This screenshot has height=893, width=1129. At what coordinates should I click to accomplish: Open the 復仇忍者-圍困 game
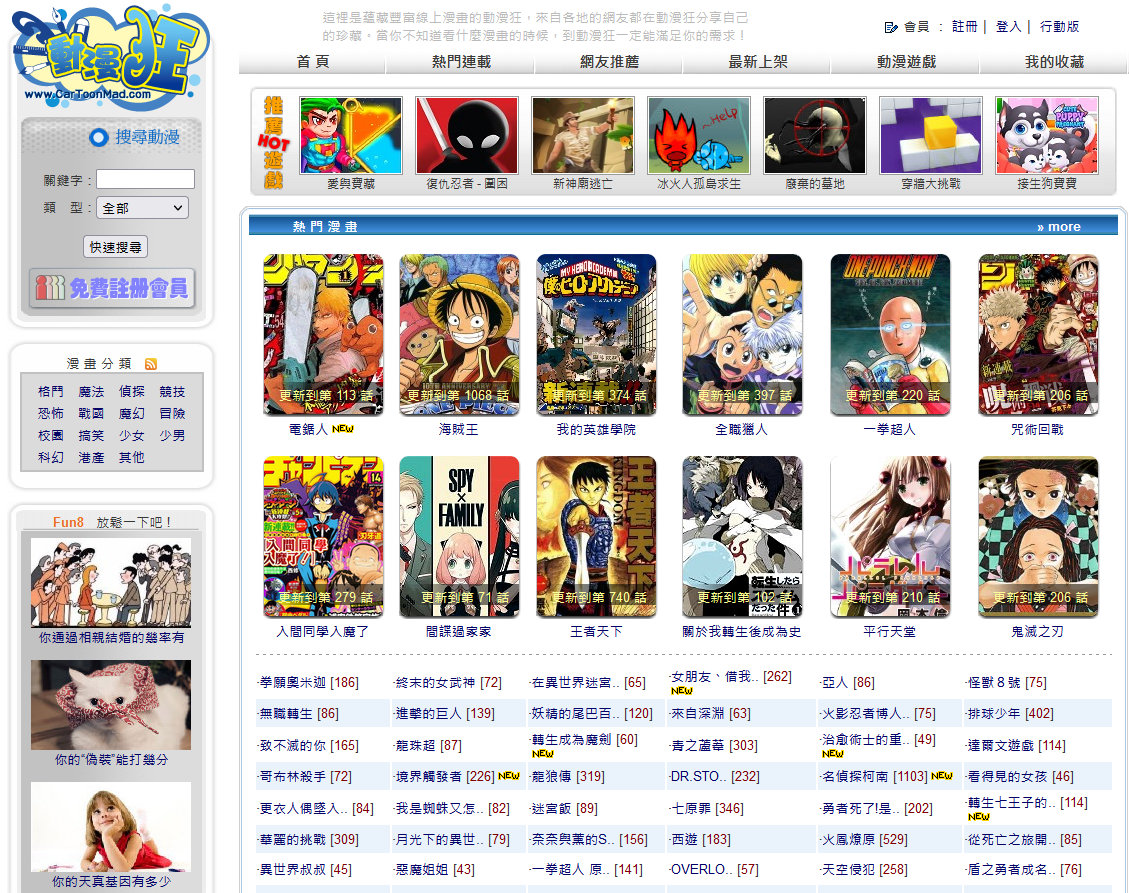click(x=466, y=134)
